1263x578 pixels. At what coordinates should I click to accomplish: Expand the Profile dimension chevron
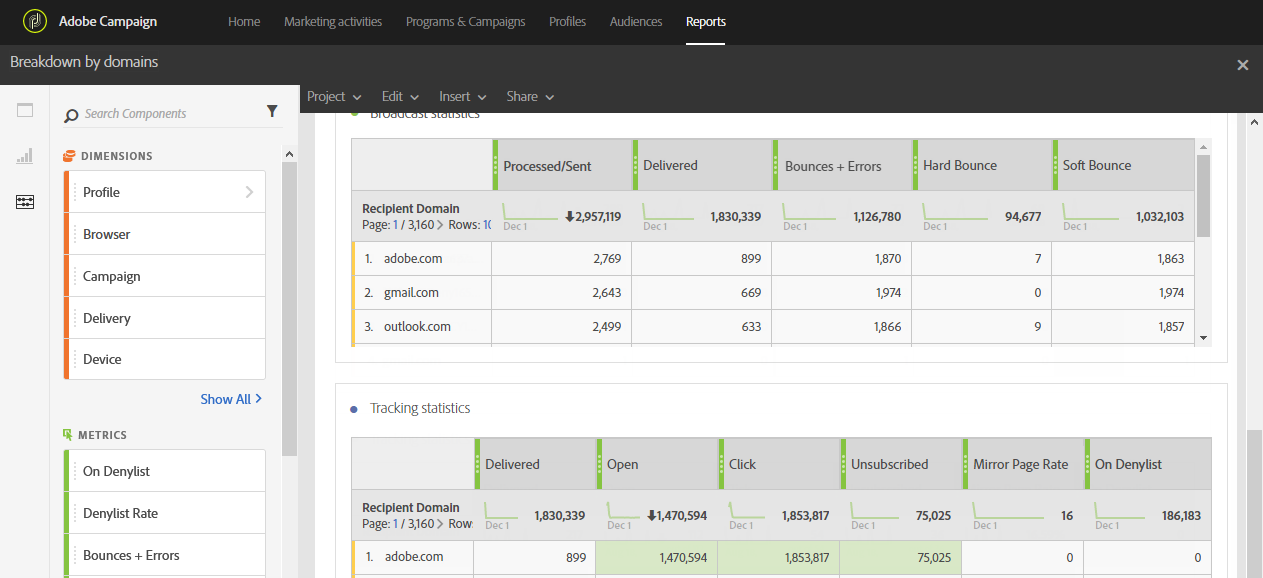pyautogui.click(x=249, y=192)
